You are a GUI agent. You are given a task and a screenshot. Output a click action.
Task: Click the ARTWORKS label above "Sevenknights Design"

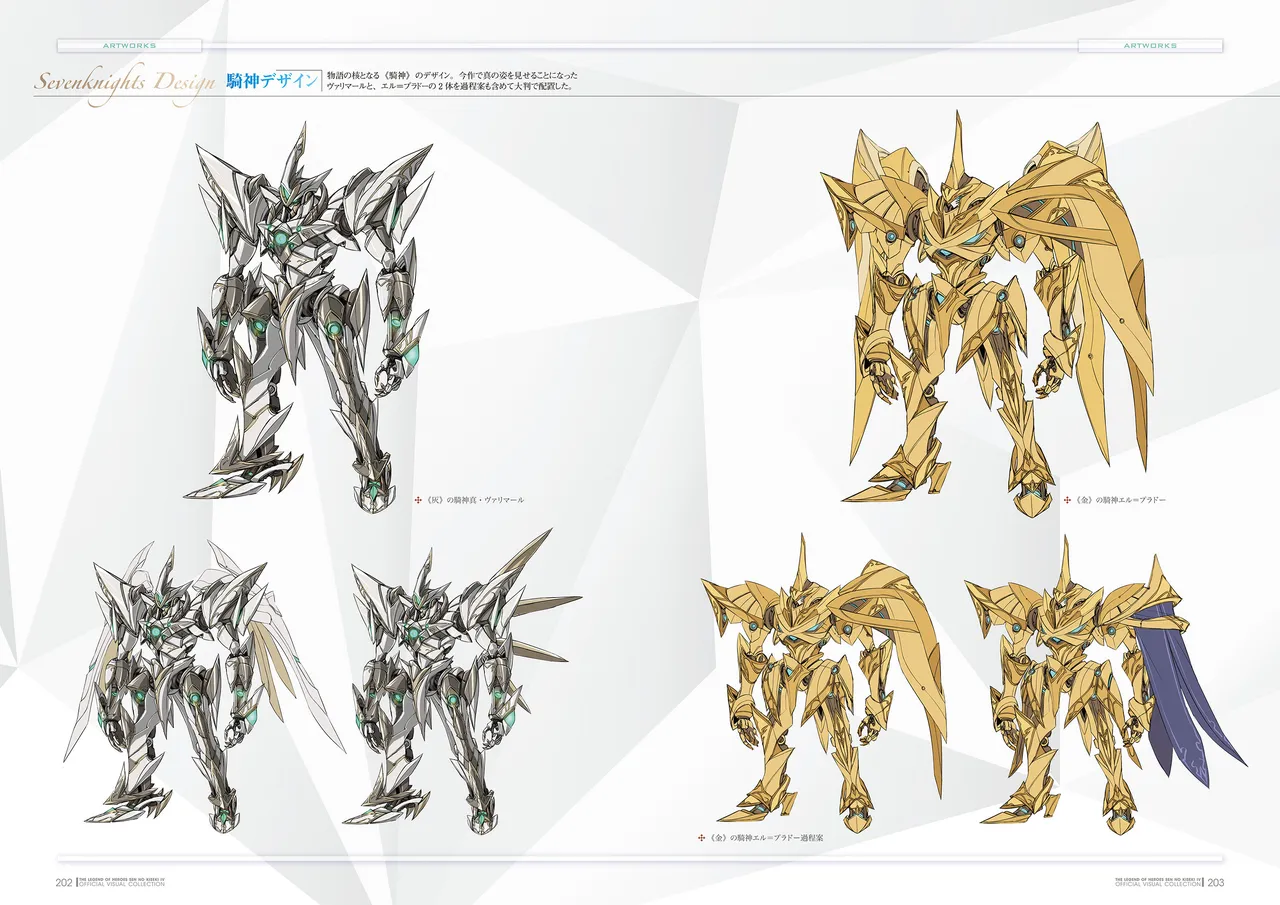[129, 46]
